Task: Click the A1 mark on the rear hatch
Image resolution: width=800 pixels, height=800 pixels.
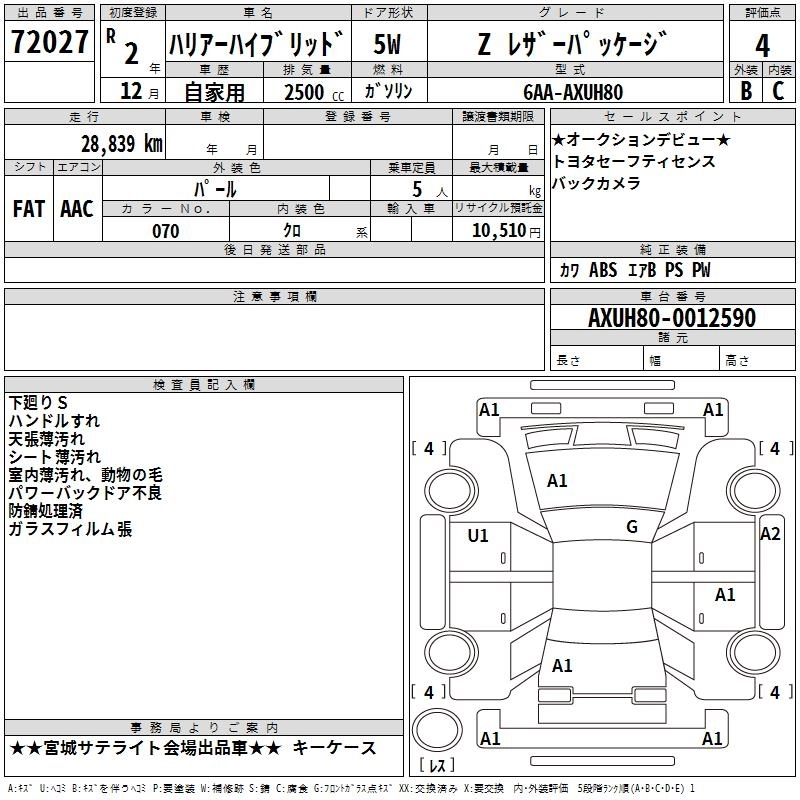Action: point(562,666)
